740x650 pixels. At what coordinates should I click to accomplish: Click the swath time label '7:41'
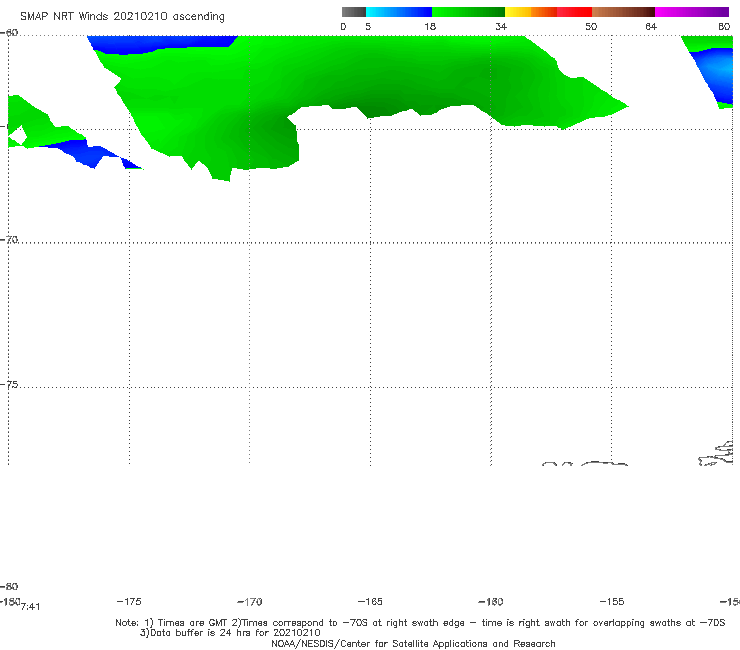pos(31,607)
